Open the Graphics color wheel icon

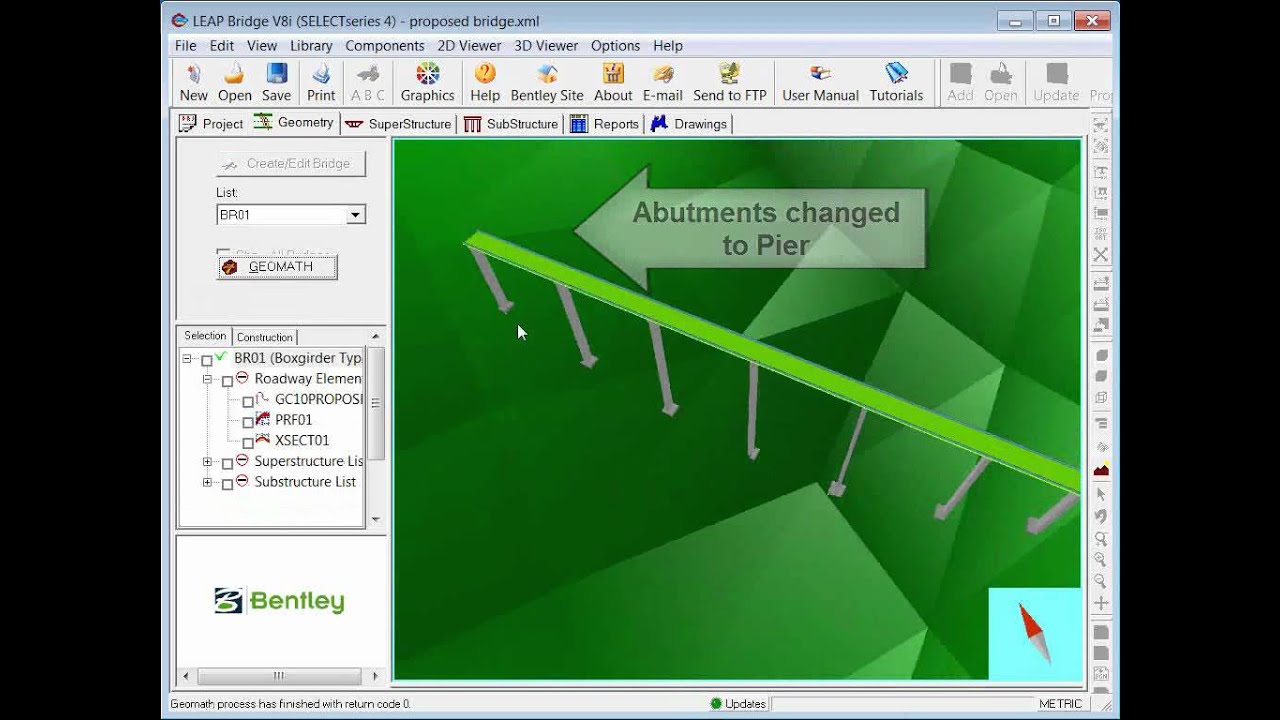(428, 73)
